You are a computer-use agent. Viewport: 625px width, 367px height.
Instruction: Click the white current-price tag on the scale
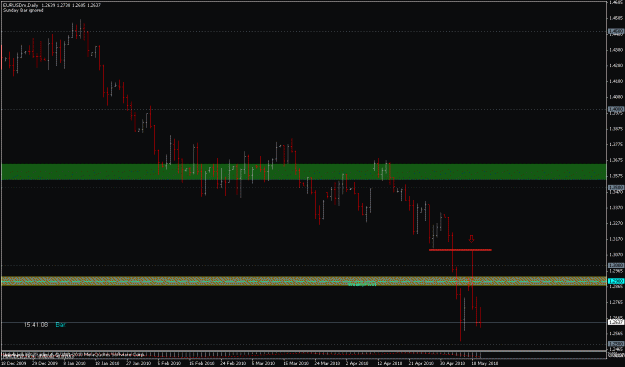(x=616, y=322)
